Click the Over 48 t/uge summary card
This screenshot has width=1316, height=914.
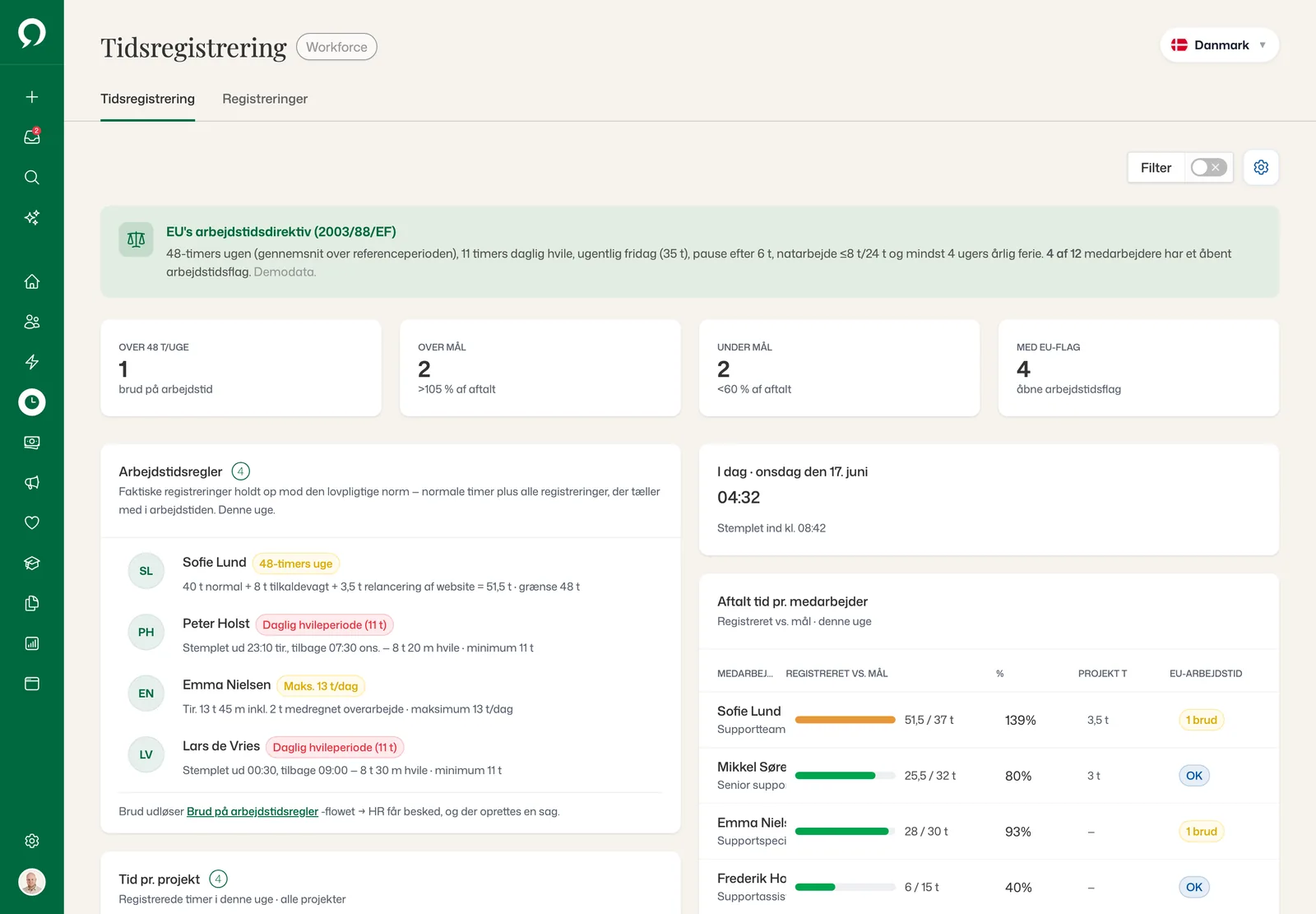(240, 368)
